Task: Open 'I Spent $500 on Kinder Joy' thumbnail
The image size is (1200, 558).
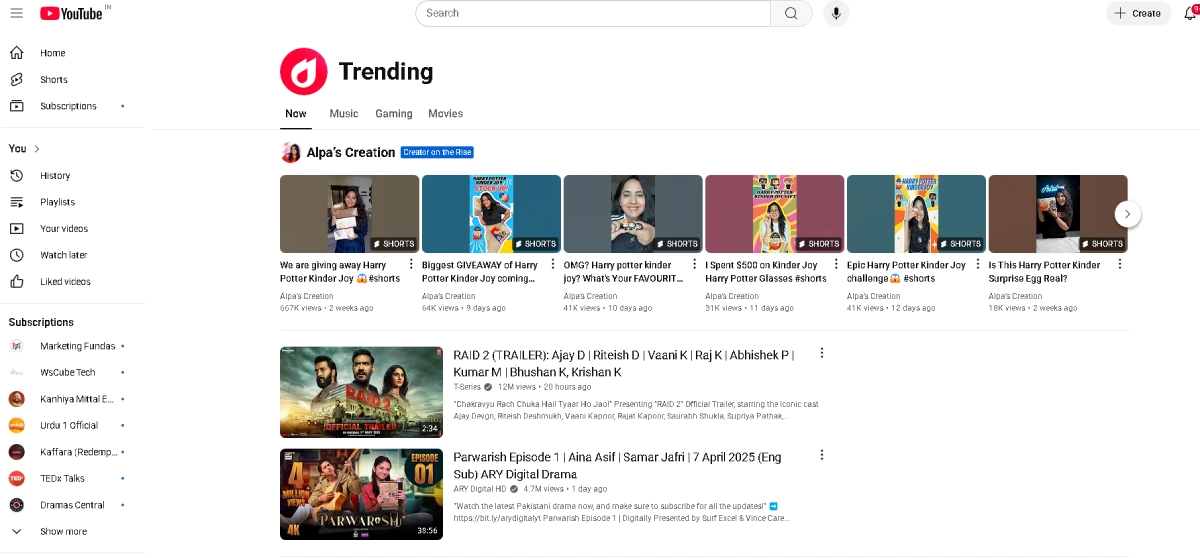Action: pyautogui.click(x=775, y=214)
